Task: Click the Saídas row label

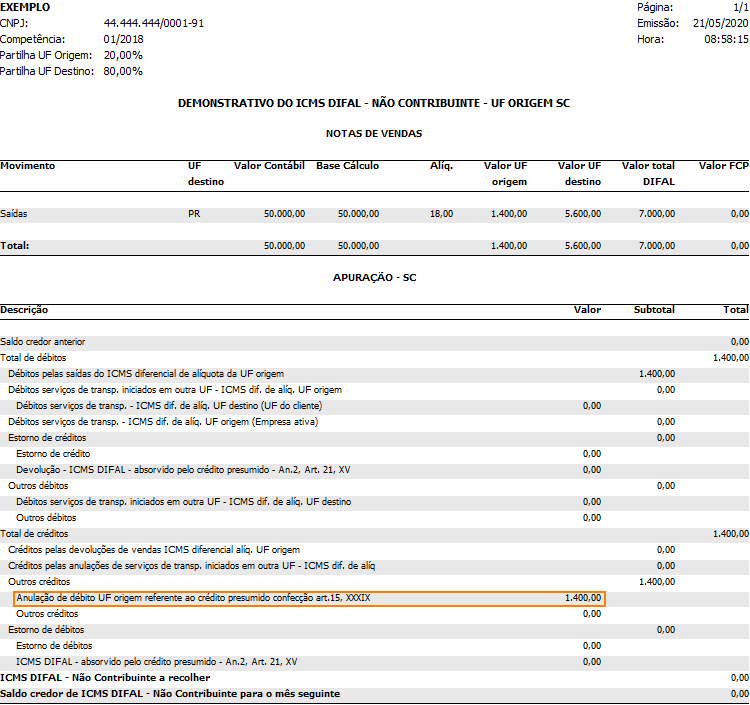Action: (x=14, y=214)
